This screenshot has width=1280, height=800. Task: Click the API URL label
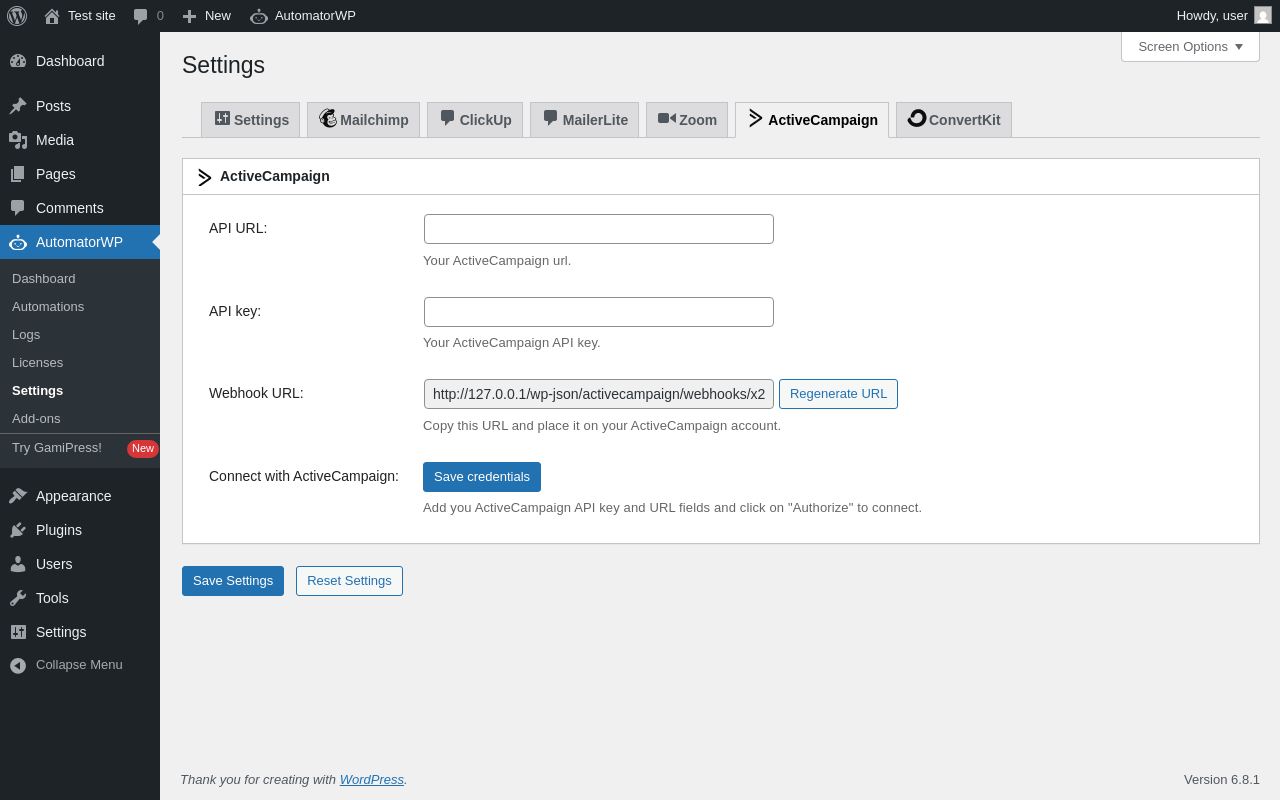click(238, 228)
